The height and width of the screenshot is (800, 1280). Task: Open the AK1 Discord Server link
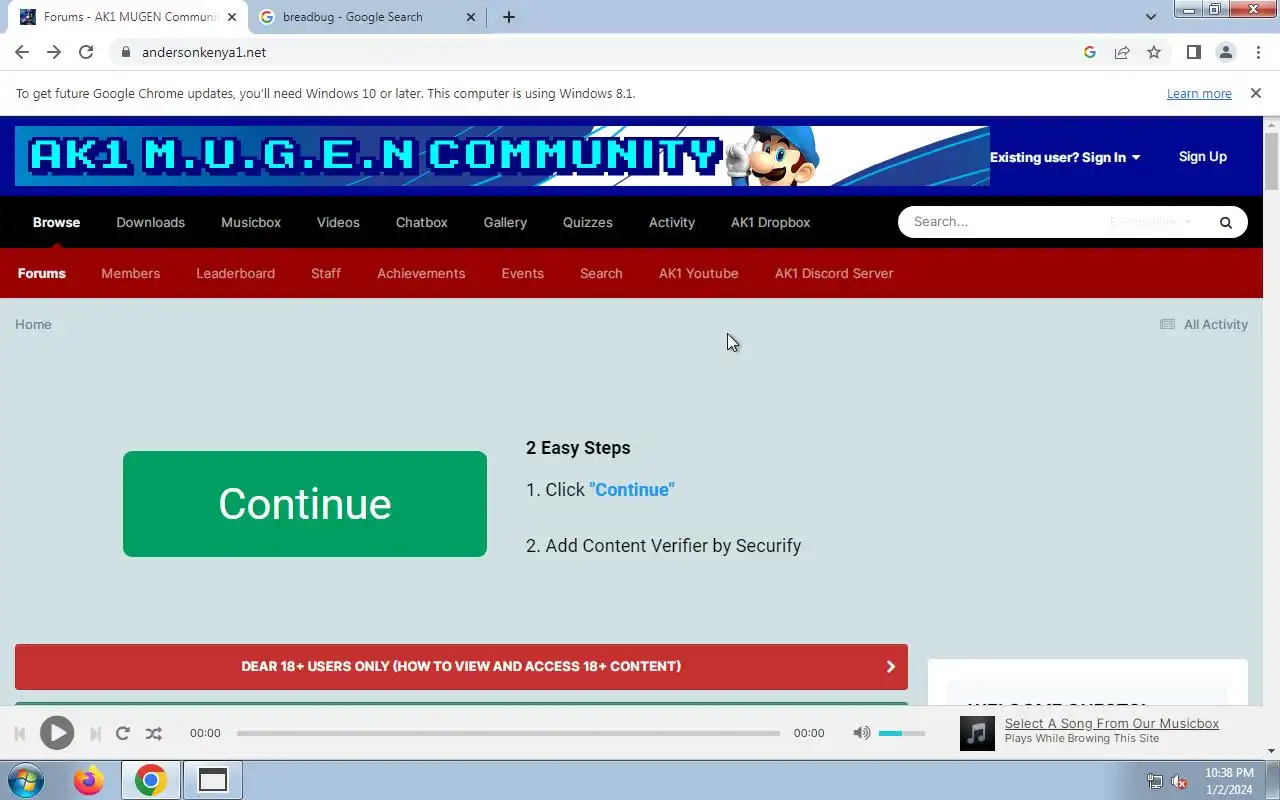click(x=834, y=273)
